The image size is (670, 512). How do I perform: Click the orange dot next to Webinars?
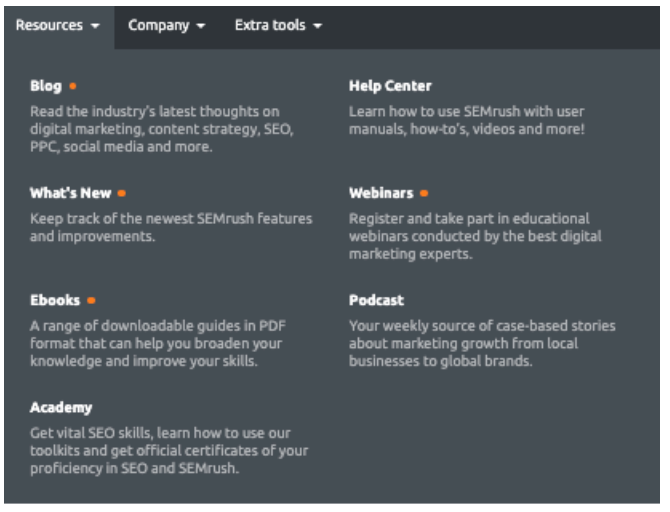pos(424,193)
